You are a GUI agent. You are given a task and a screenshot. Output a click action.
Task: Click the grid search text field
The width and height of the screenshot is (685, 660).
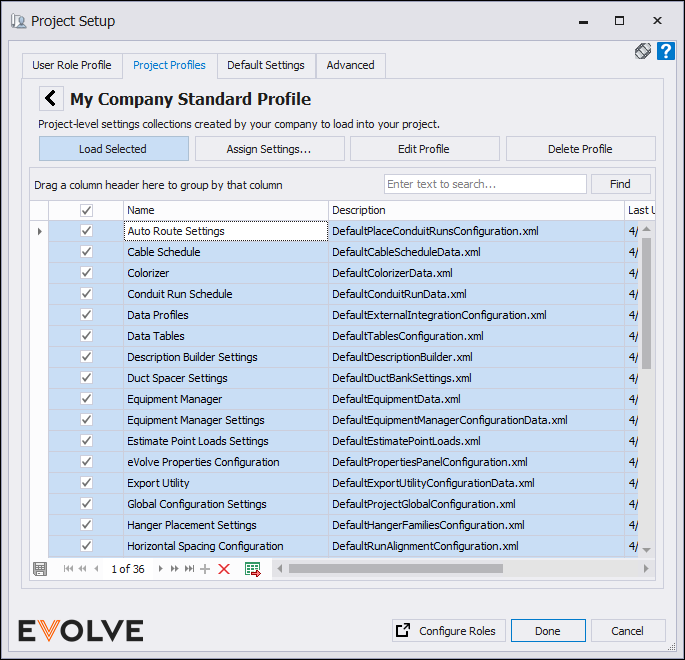pyautogui.click(x=485, y=184)
